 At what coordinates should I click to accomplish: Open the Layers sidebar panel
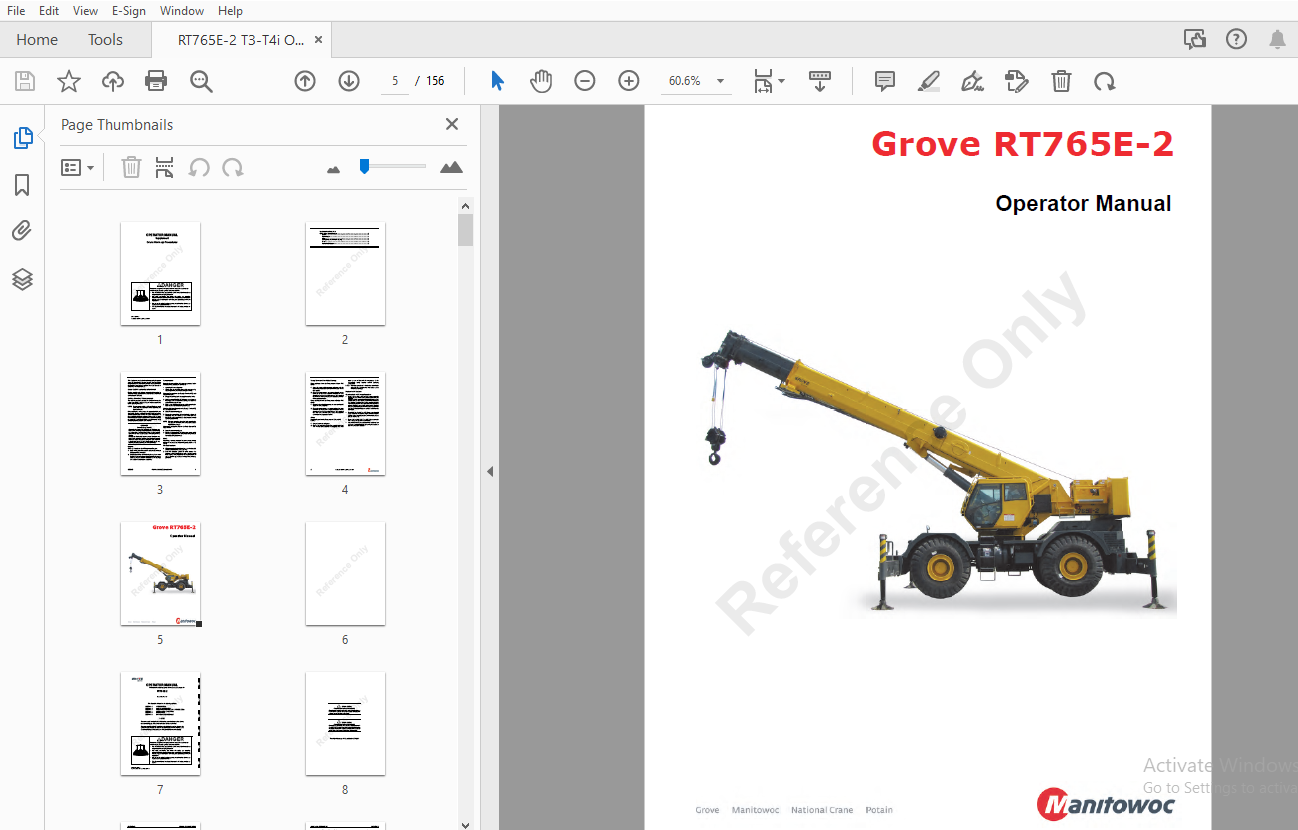pos(22,279)
